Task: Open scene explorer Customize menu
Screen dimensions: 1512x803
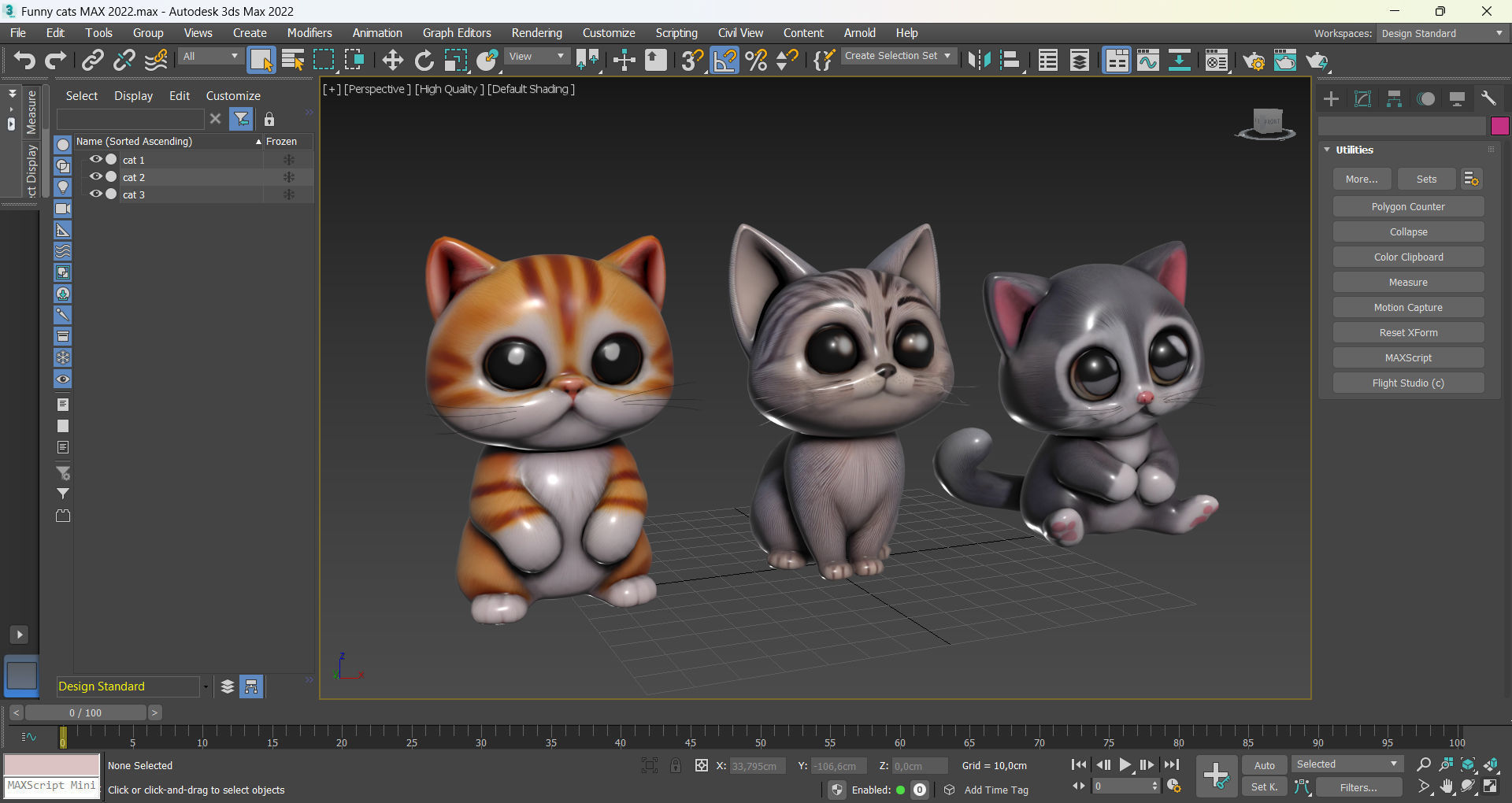Action: [233, 95]
